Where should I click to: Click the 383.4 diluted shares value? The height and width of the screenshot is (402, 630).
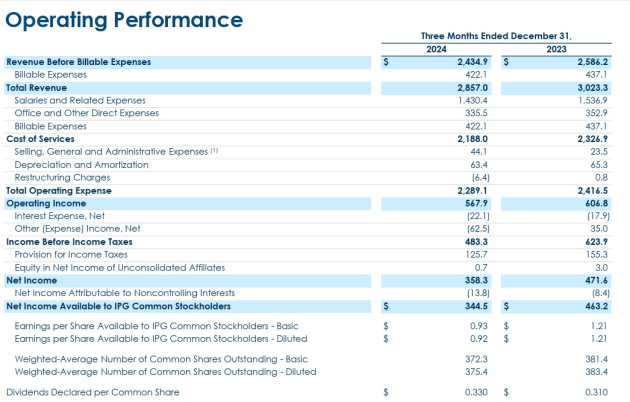597,372
